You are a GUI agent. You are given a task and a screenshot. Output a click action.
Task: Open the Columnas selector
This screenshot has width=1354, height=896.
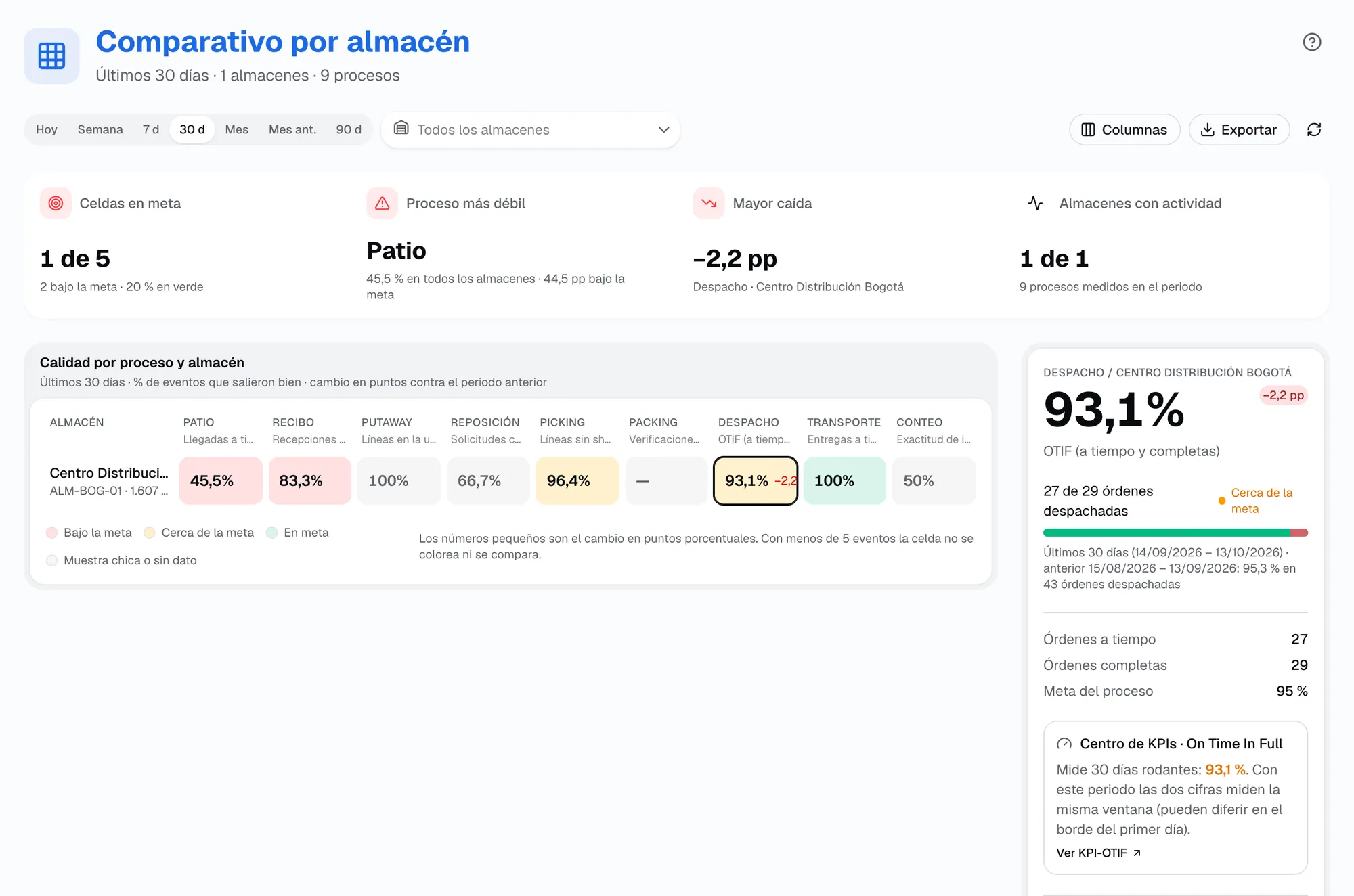1124,129
